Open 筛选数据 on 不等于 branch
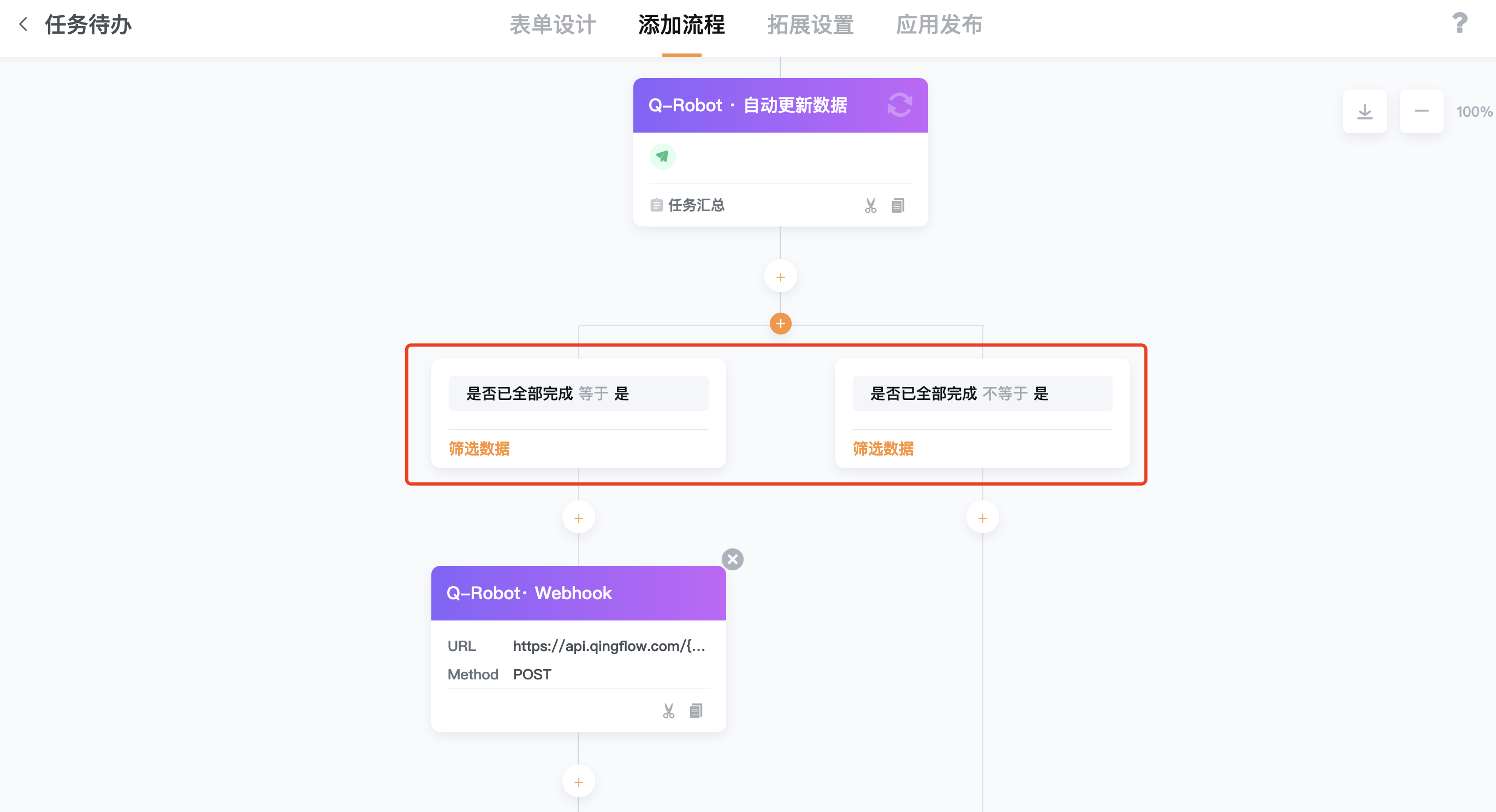 (883, 448)
